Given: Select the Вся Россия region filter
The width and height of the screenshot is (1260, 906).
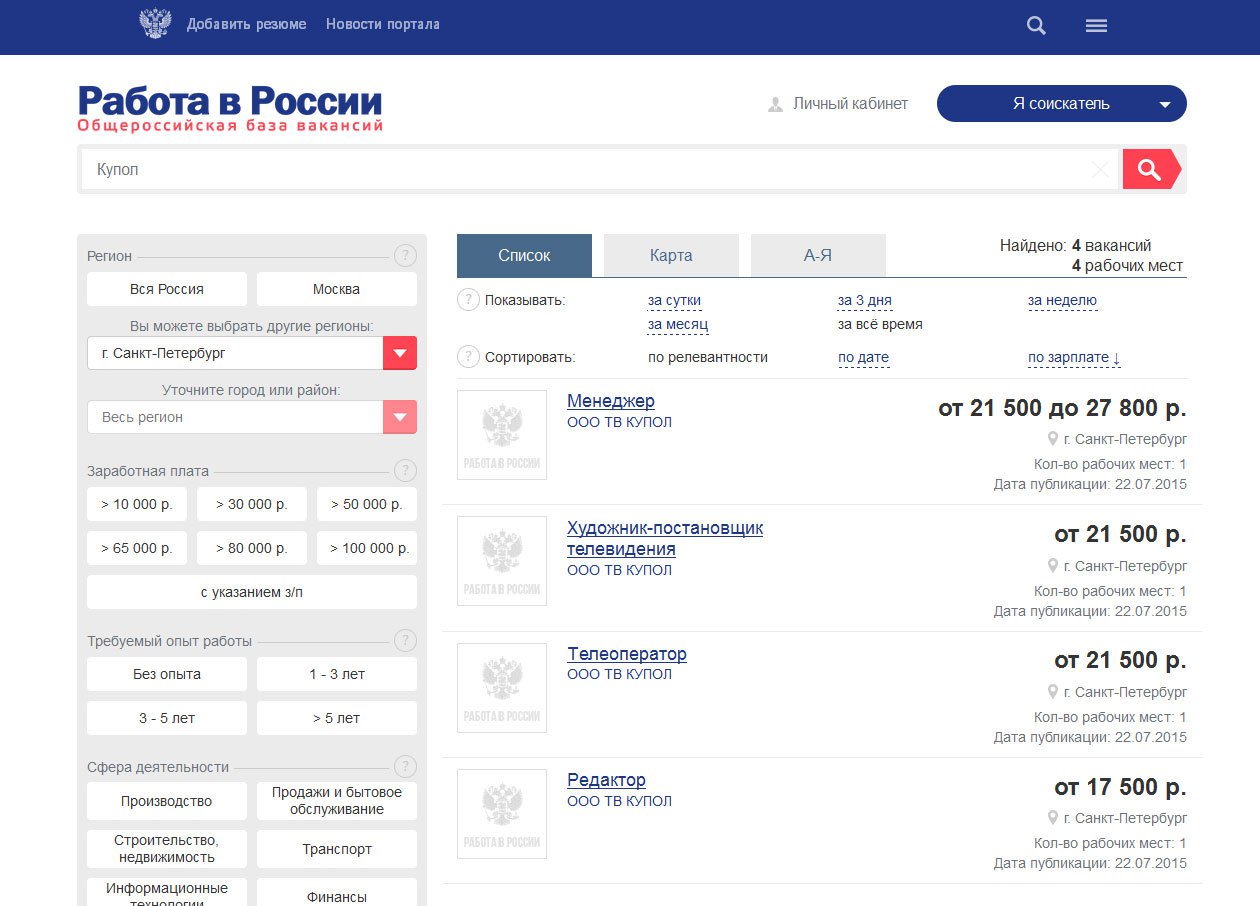Looking at the screenshot, I should pos(167,289).
